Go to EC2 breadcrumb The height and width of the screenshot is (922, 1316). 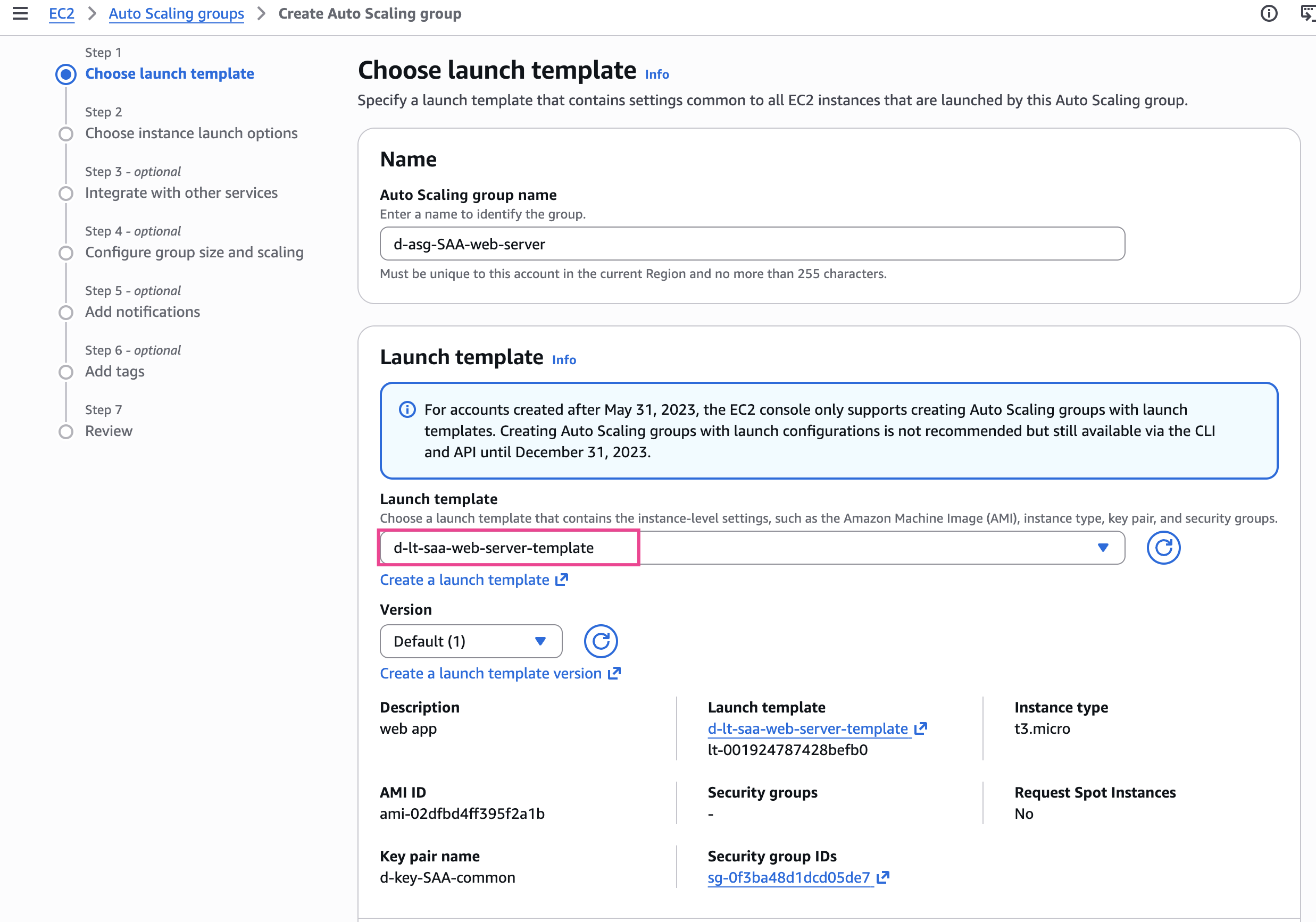(x=61, y=13)
